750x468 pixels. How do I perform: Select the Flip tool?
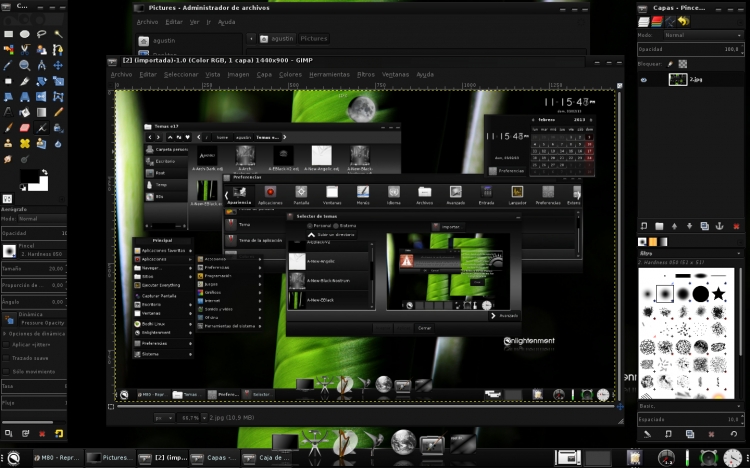[x=42, y=97]
